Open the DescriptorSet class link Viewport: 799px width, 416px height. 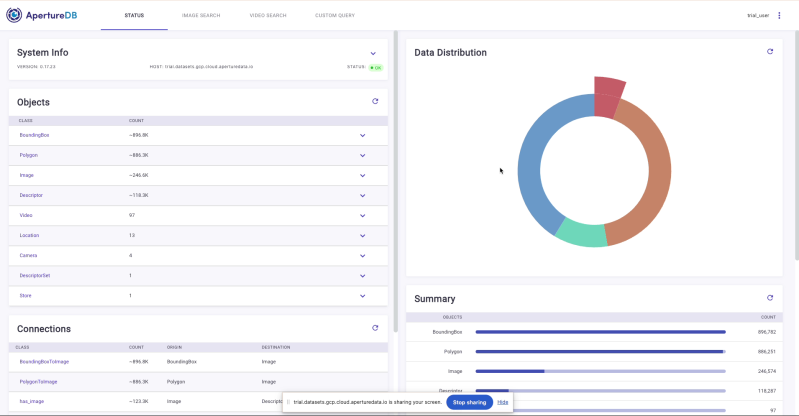point(35,275)
